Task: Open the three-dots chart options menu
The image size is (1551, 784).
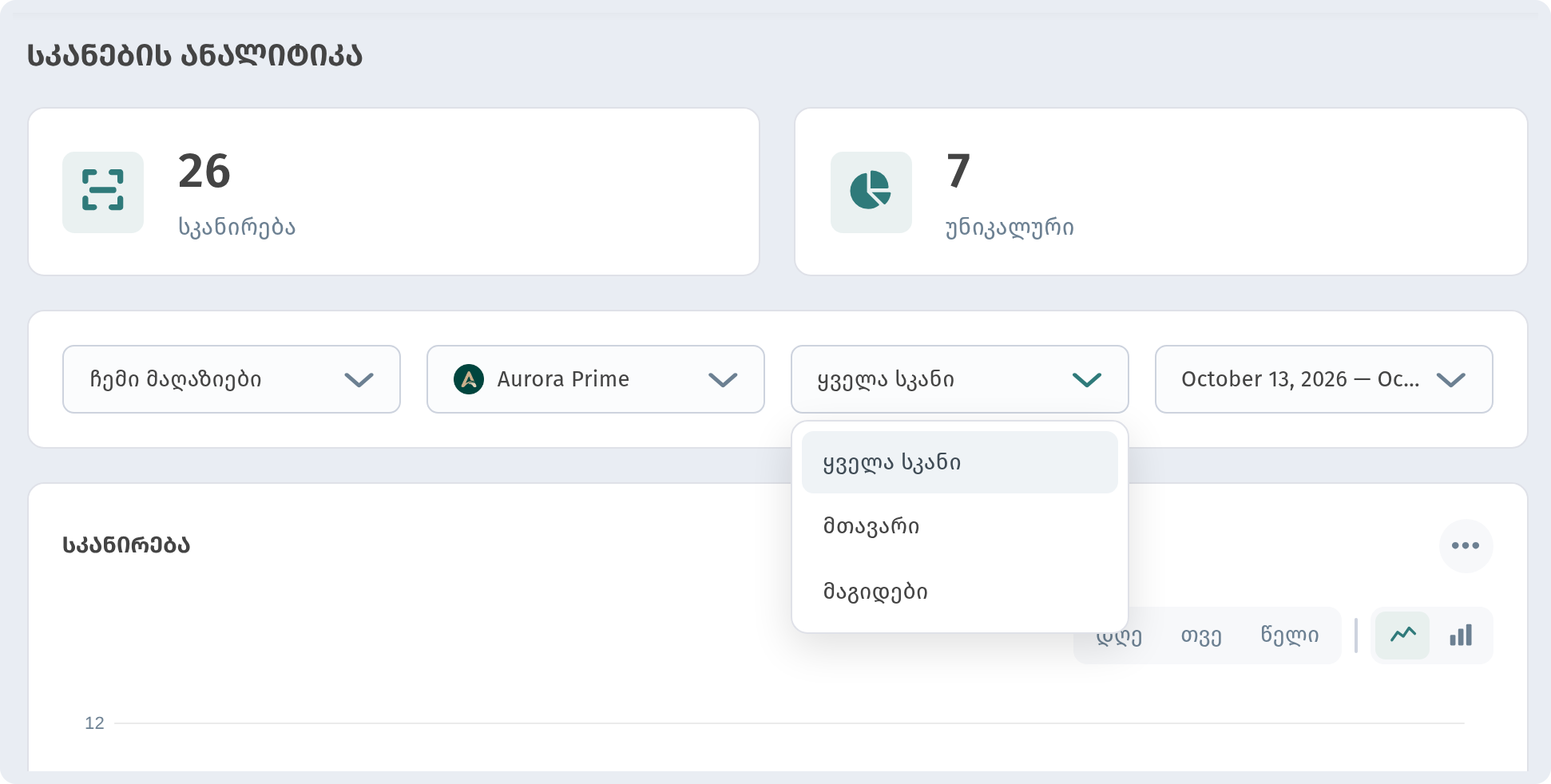Action: point(1466,545)
